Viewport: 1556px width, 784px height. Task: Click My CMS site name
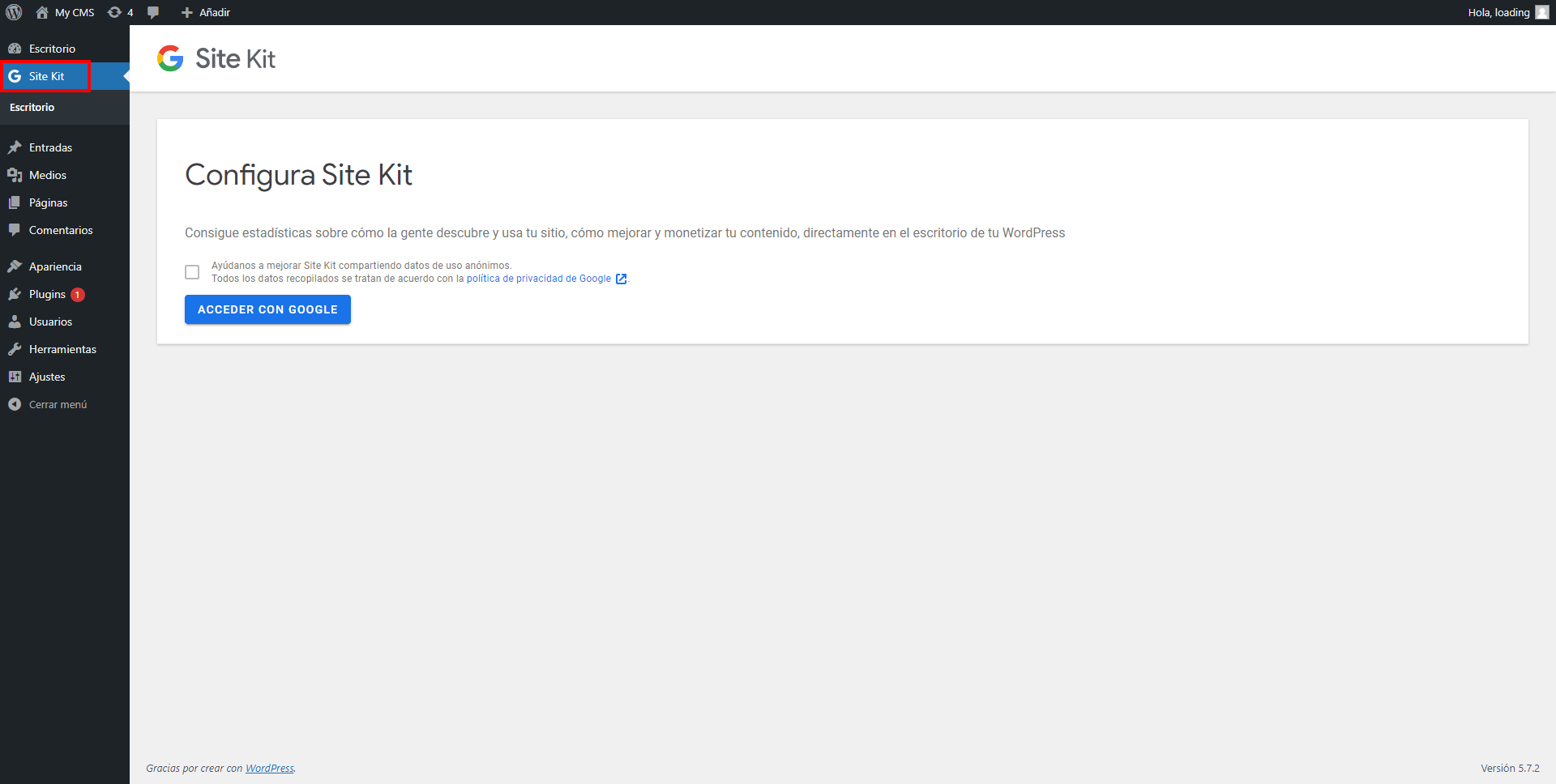pyautogui.click(x=75, y=12)
